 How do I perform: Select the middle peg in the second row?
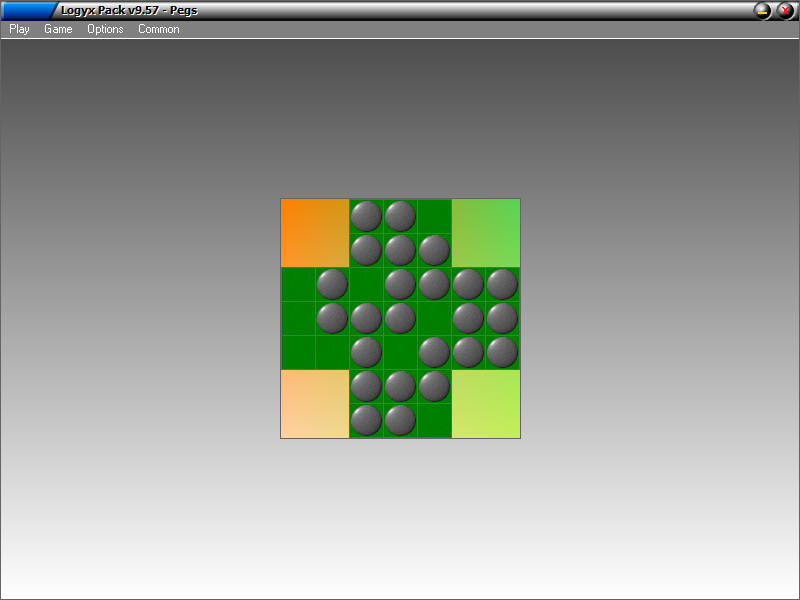(x=401, y=251)
